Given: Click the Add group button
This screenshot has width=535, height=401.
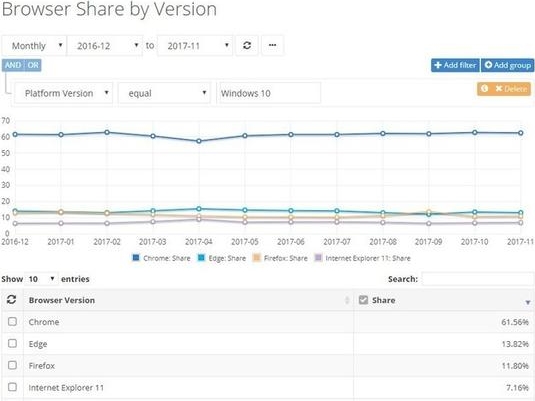Looking at the screenshot, I should (x=507, y=65).
